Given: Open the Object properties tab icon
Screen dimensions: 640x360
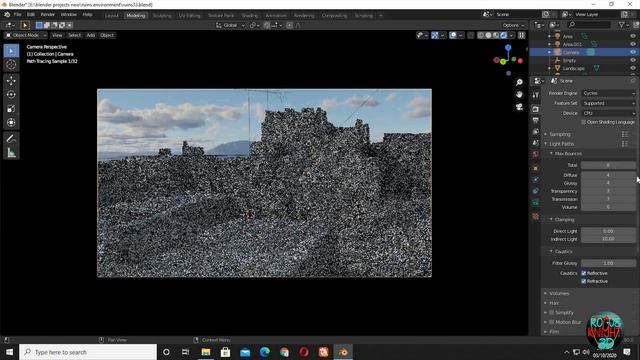Looking at the screenshot, I should [536, 168].
